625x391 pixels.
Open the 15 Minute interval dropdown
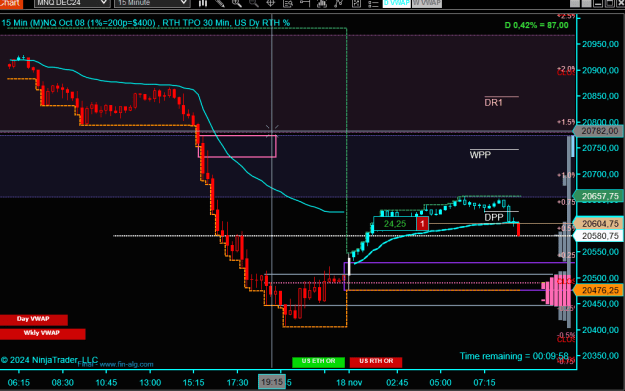tap(151, 3)
